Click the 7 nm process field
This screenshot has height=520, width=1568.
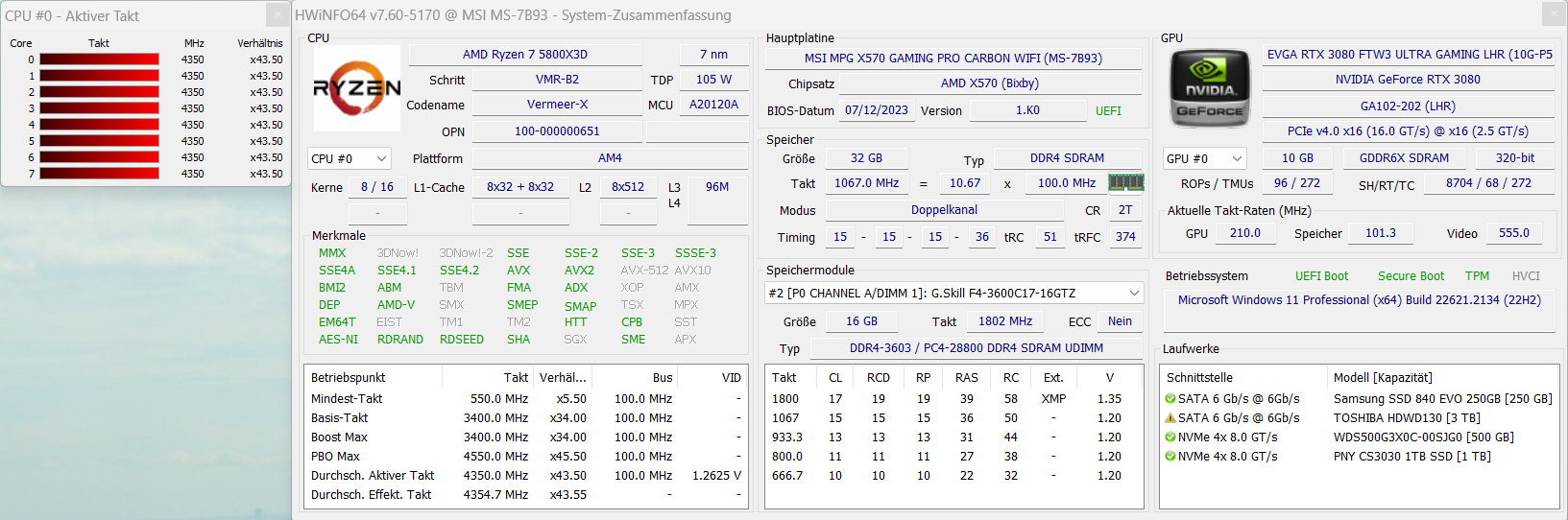click(x=713, y=55)
